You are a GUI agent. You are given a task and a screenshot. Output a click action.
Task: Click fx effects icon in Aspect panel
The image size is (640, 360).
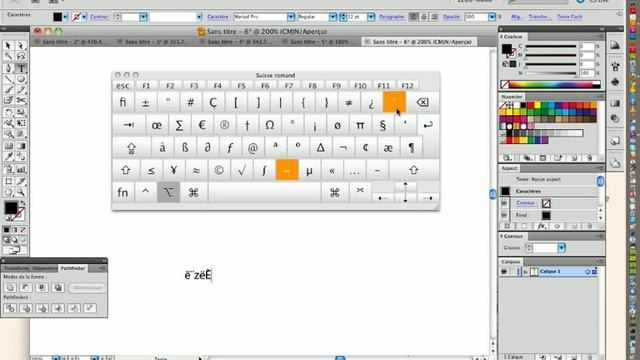pyautogui.click(x=542, y=226)
